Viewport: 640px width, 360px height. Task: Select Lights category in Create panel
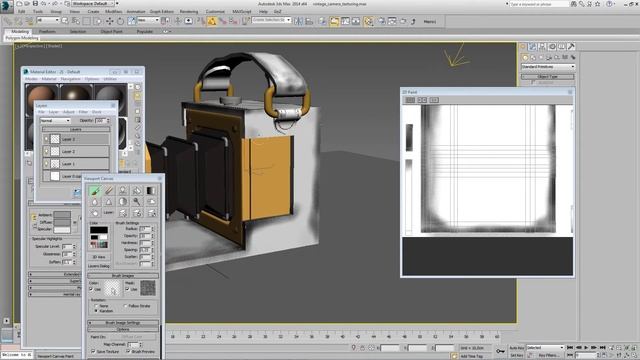tap(541, 57)
